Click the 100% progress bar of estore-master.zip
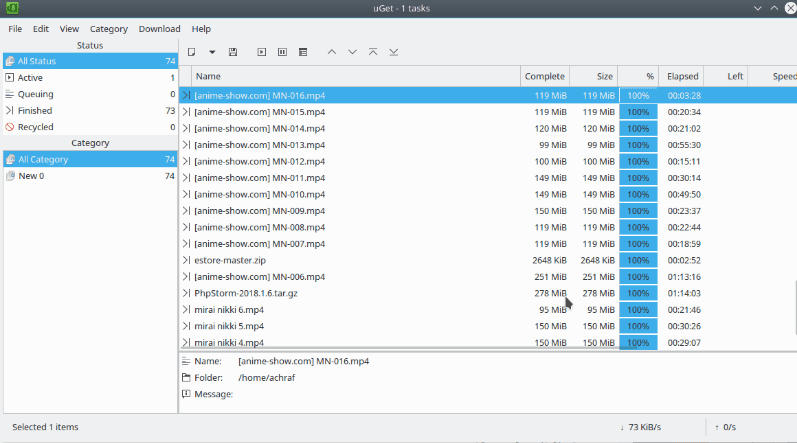 pos(638,260)
